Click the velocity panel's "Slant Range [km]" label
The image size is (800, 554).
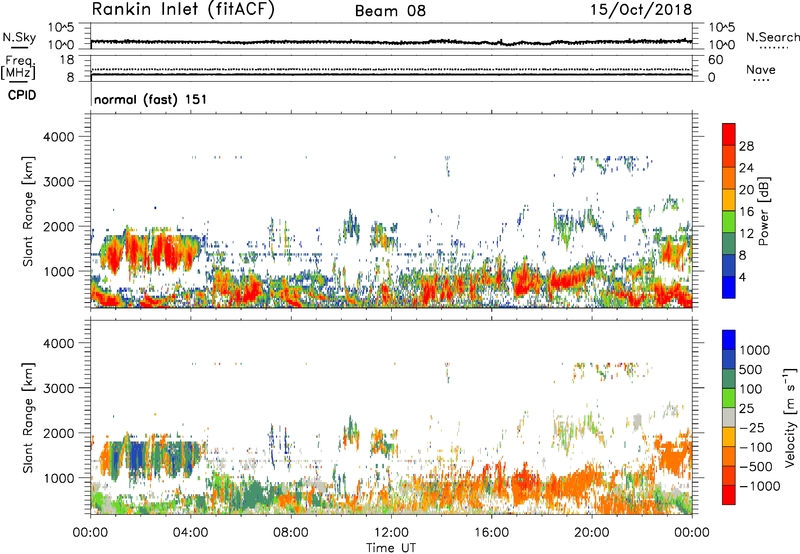tap(28, 417)
